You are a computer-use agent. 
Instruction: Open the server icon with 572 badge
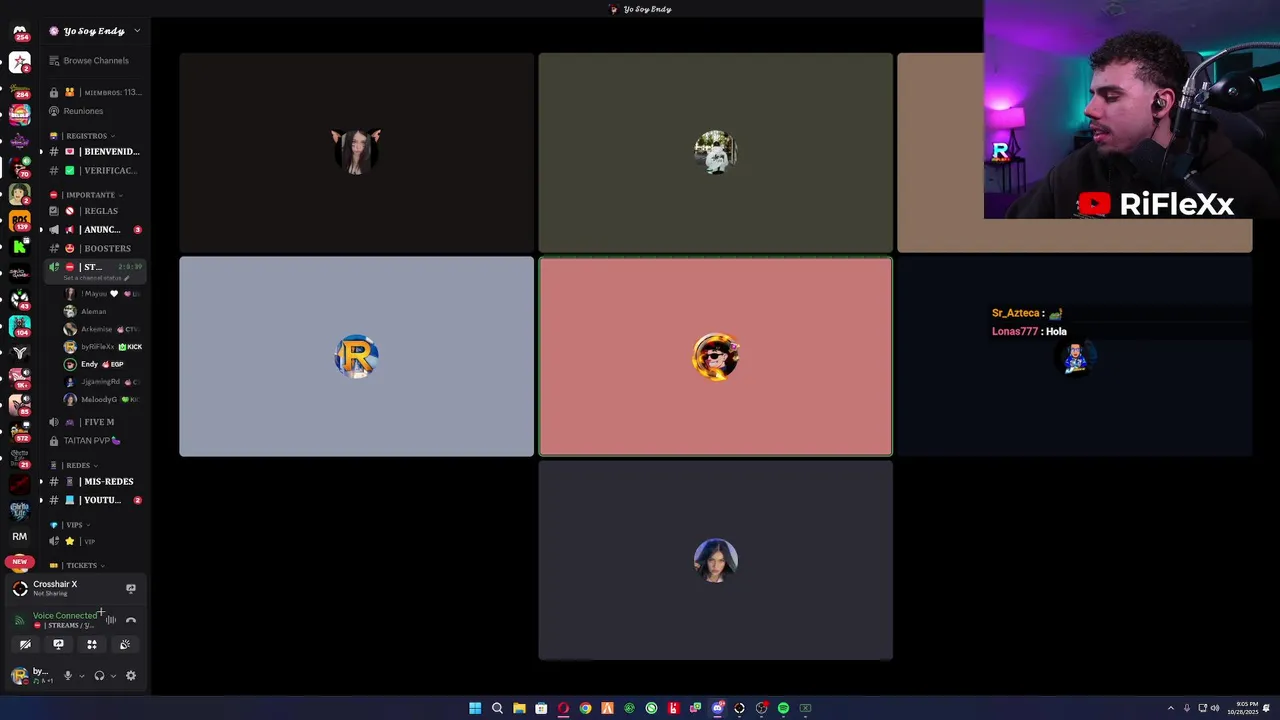point(19,432)
